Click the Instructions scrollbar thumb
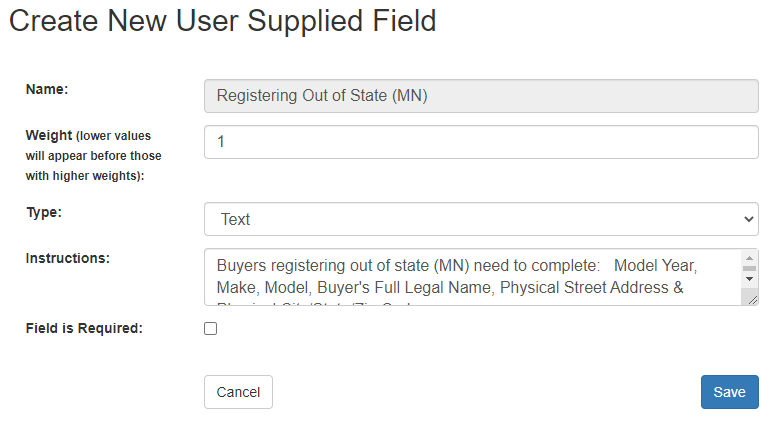The height and width of the screenshot is (426, 778). pyautogui.click(x=749, y=266)
